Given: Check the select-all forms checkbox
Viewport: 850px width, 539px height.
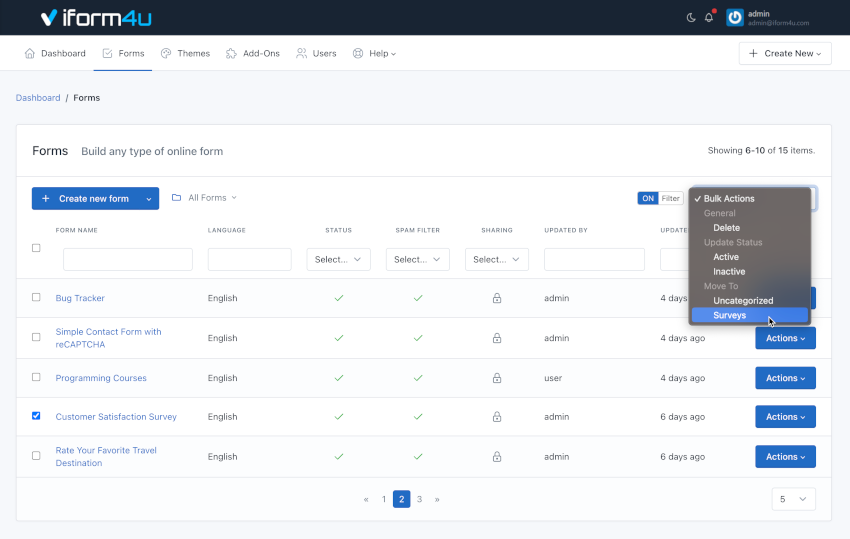Looking at the screenshot, I should (36, 248).
